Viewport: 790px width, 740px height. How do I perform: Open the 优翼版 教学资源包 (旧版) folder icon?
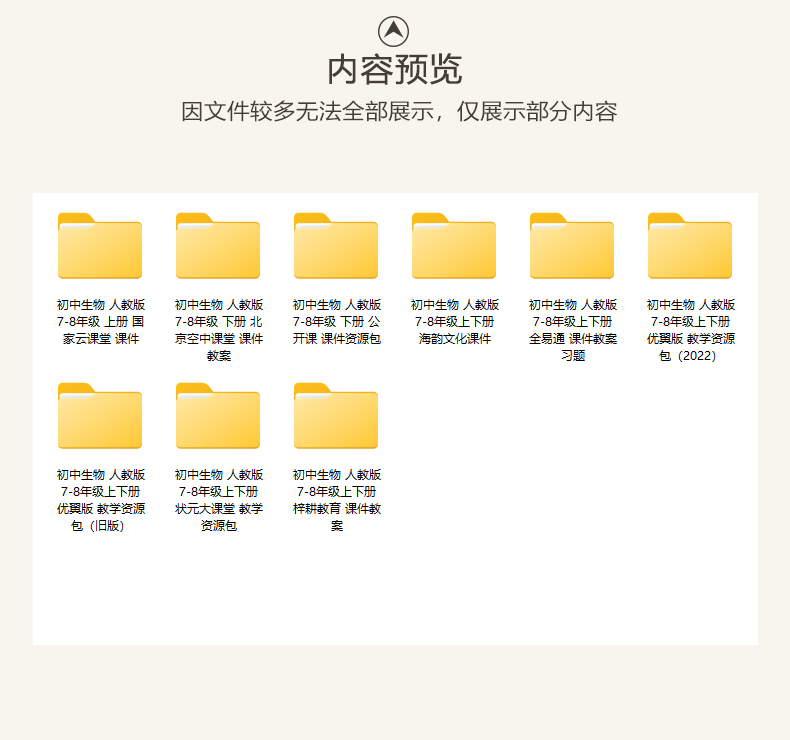coord(100,416)
